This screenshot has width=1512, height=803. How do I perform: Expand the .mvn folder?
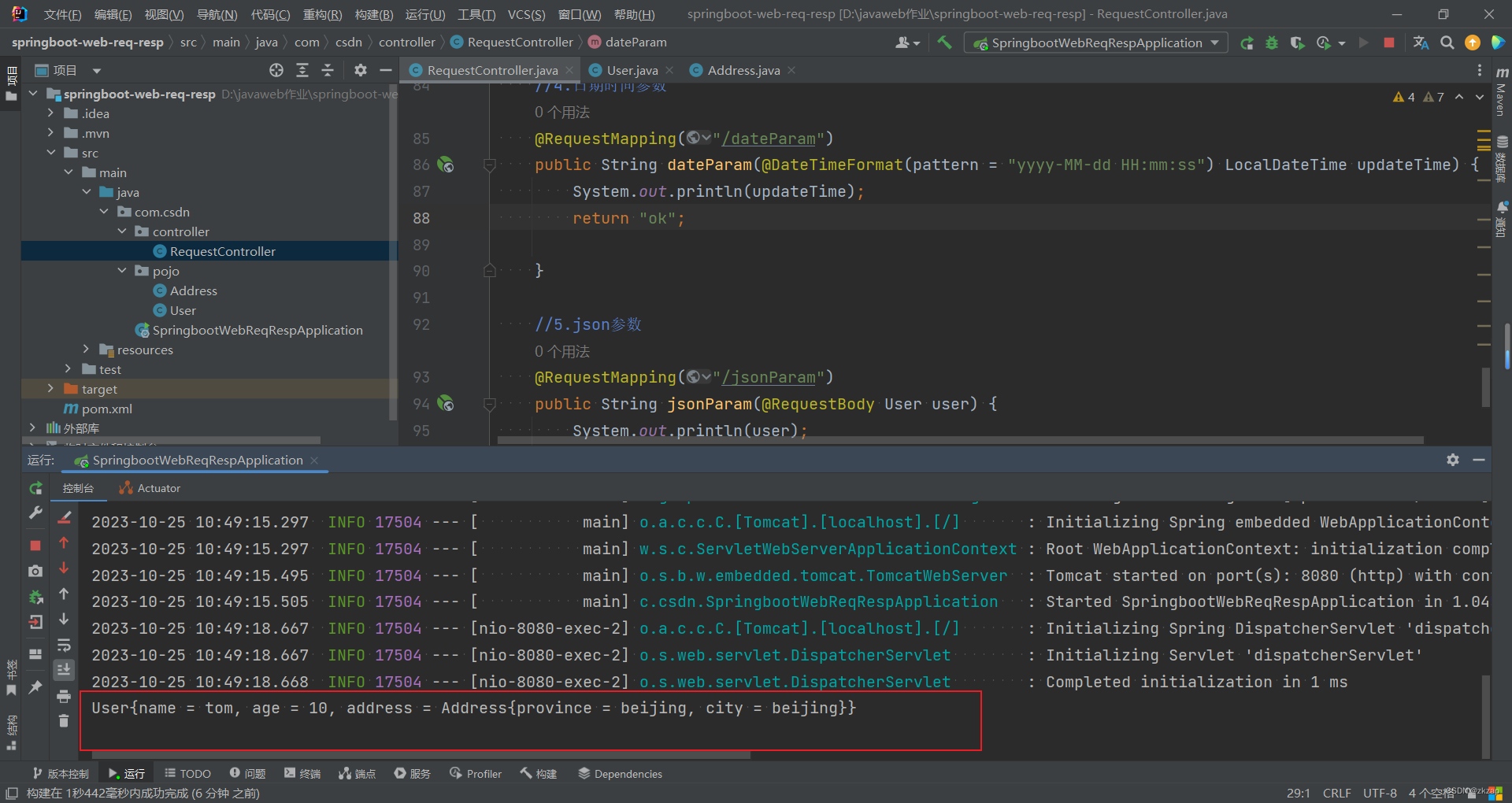[x=50, y=133]
